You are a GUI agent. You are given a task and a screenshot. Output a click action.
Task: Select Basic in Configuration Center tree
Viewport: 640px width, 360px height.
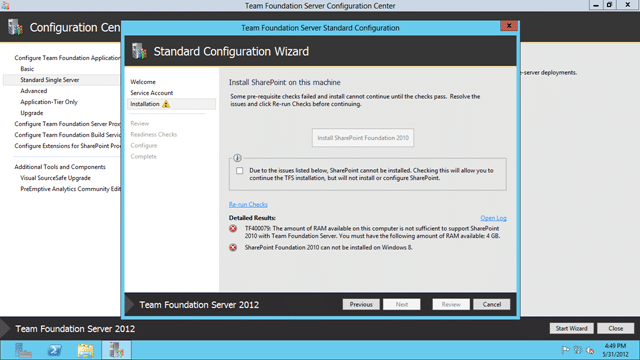27,69
